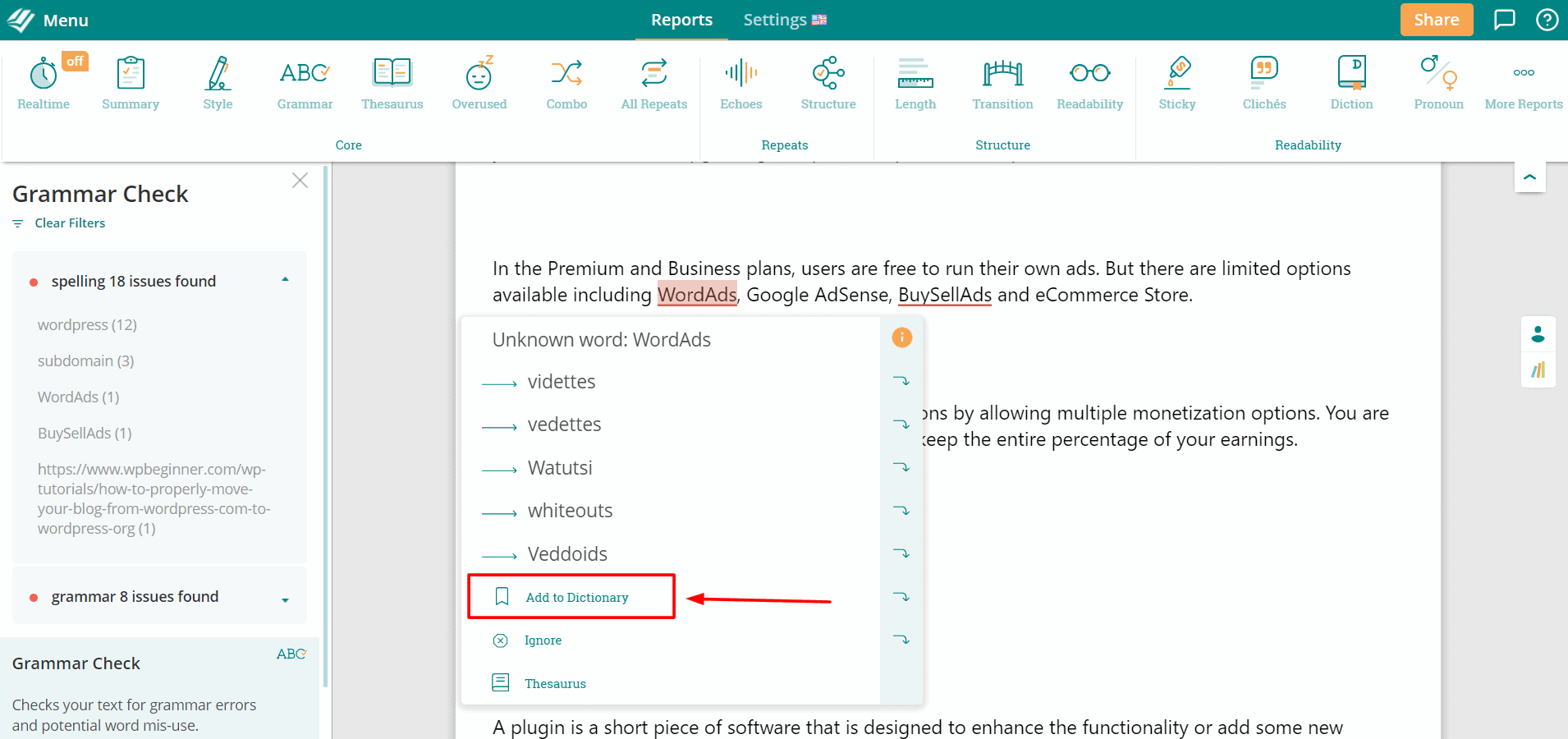Viewport: 1568px width, 739px height.
Task: Collapse the toolbar with the chevron up button
Action: pyautogui.click(x=1529, y=177)
